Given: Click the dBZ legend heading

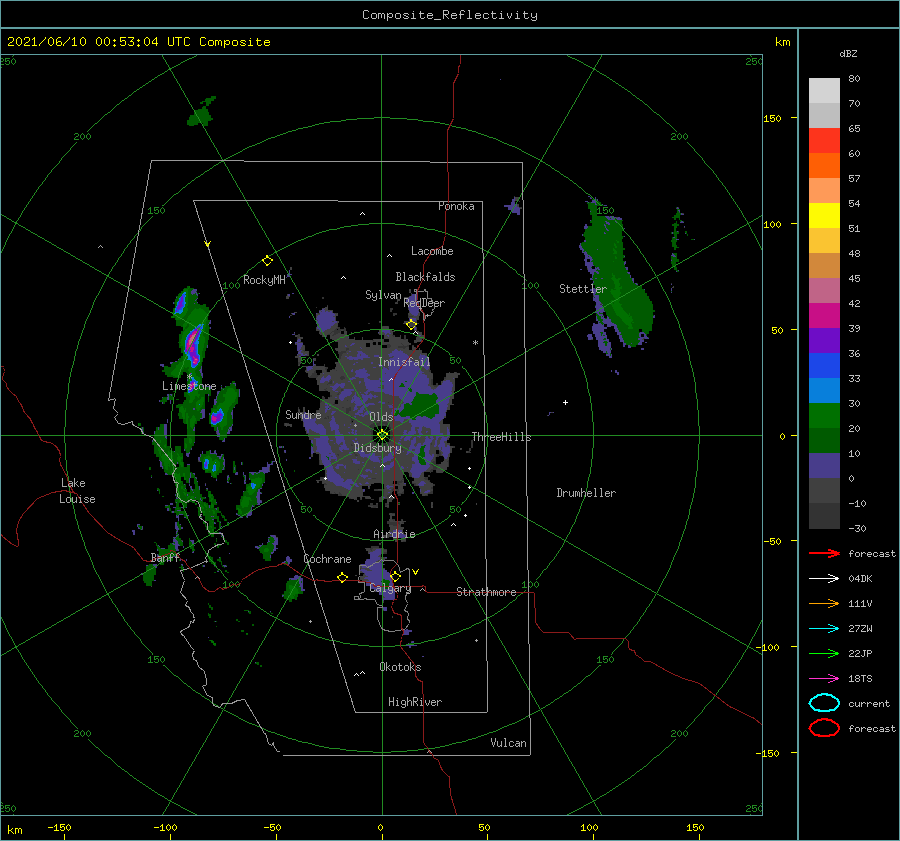Looking at the screenshot, I should (848, 53).
